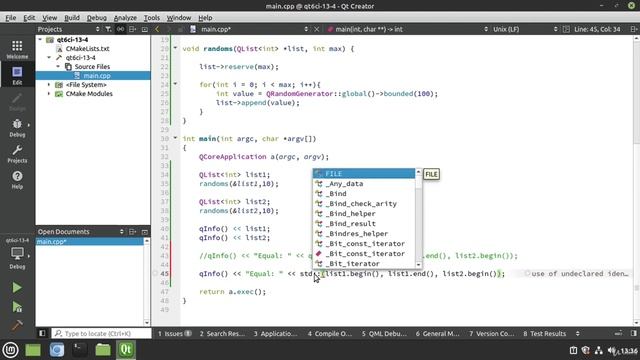Screen dimensions: 640x360
Task: Open the Edit menu
Action: [29, 18]
